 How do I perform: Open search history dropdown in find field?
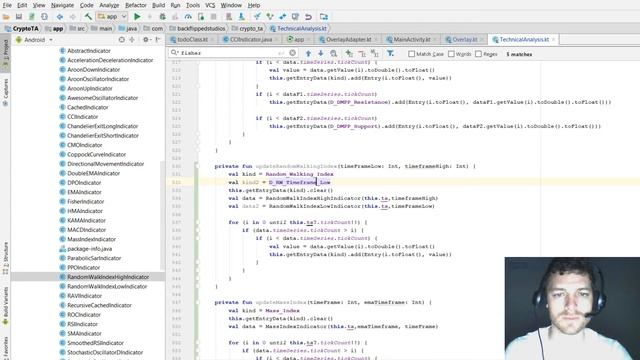(x=175, y=53)
